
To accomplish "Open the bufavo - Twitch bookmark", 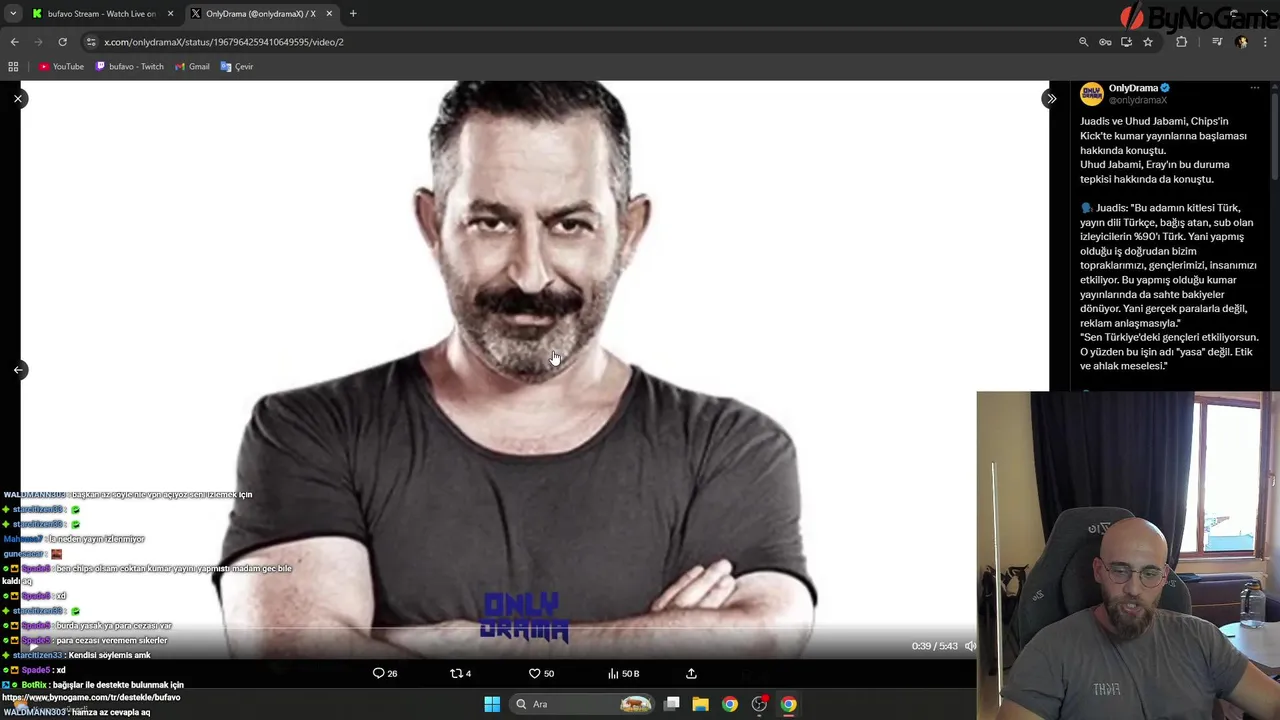I will (x=129, y=66).
